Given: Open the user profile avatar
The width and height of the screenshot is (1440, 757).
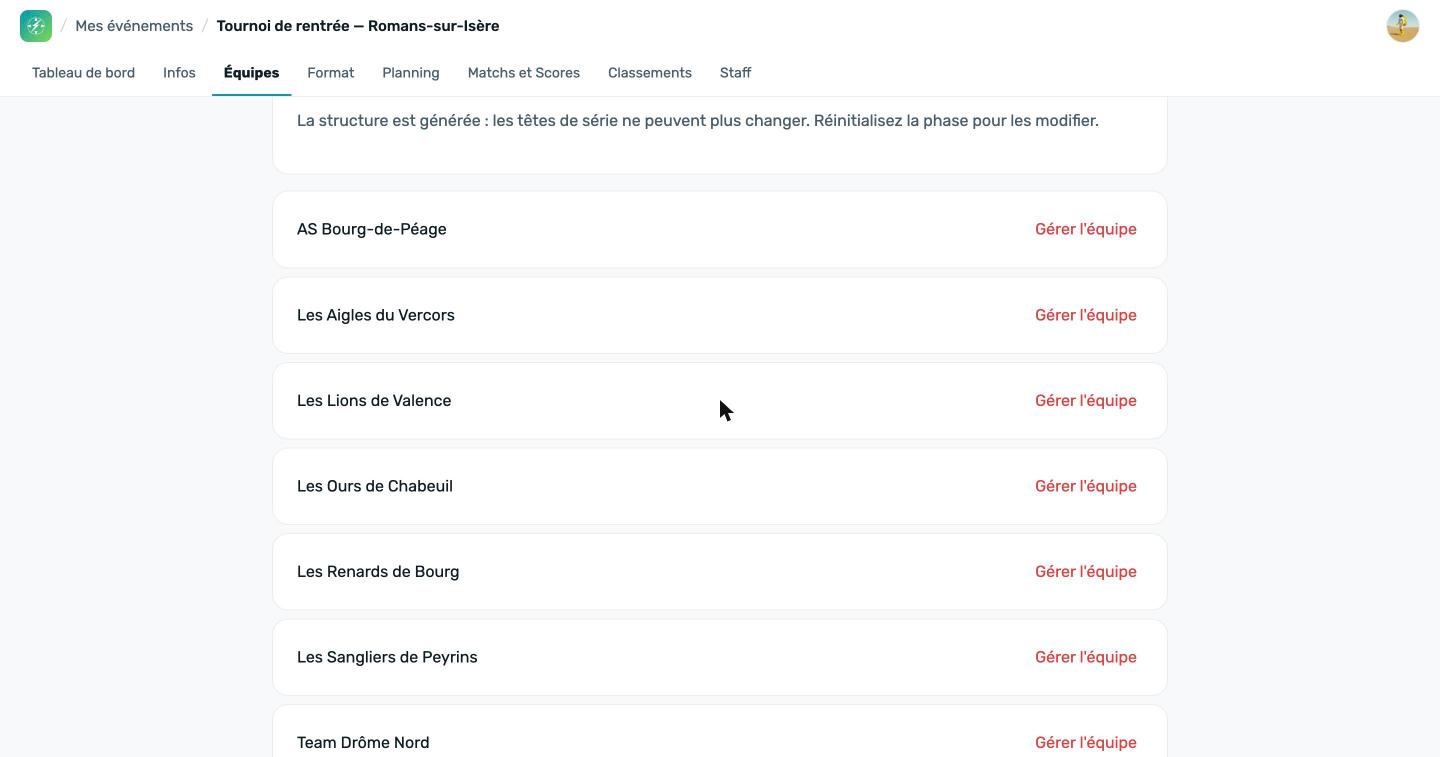Looking at the screenshot, I should [x=1403, y=26].
